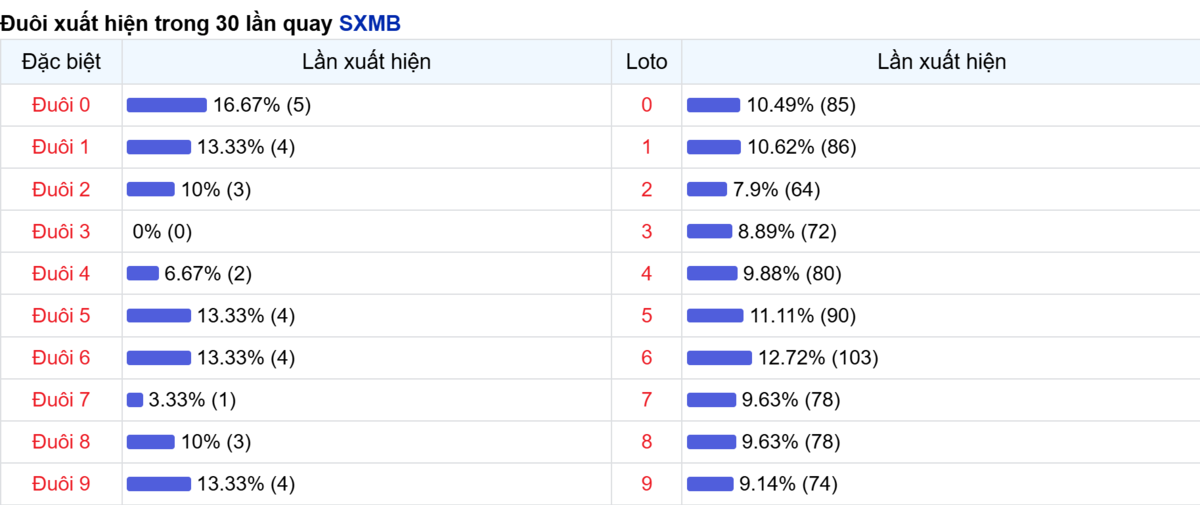Select the Đuôi 0 row label
This screenshot has height=505, width=1200.
(61, 105)
